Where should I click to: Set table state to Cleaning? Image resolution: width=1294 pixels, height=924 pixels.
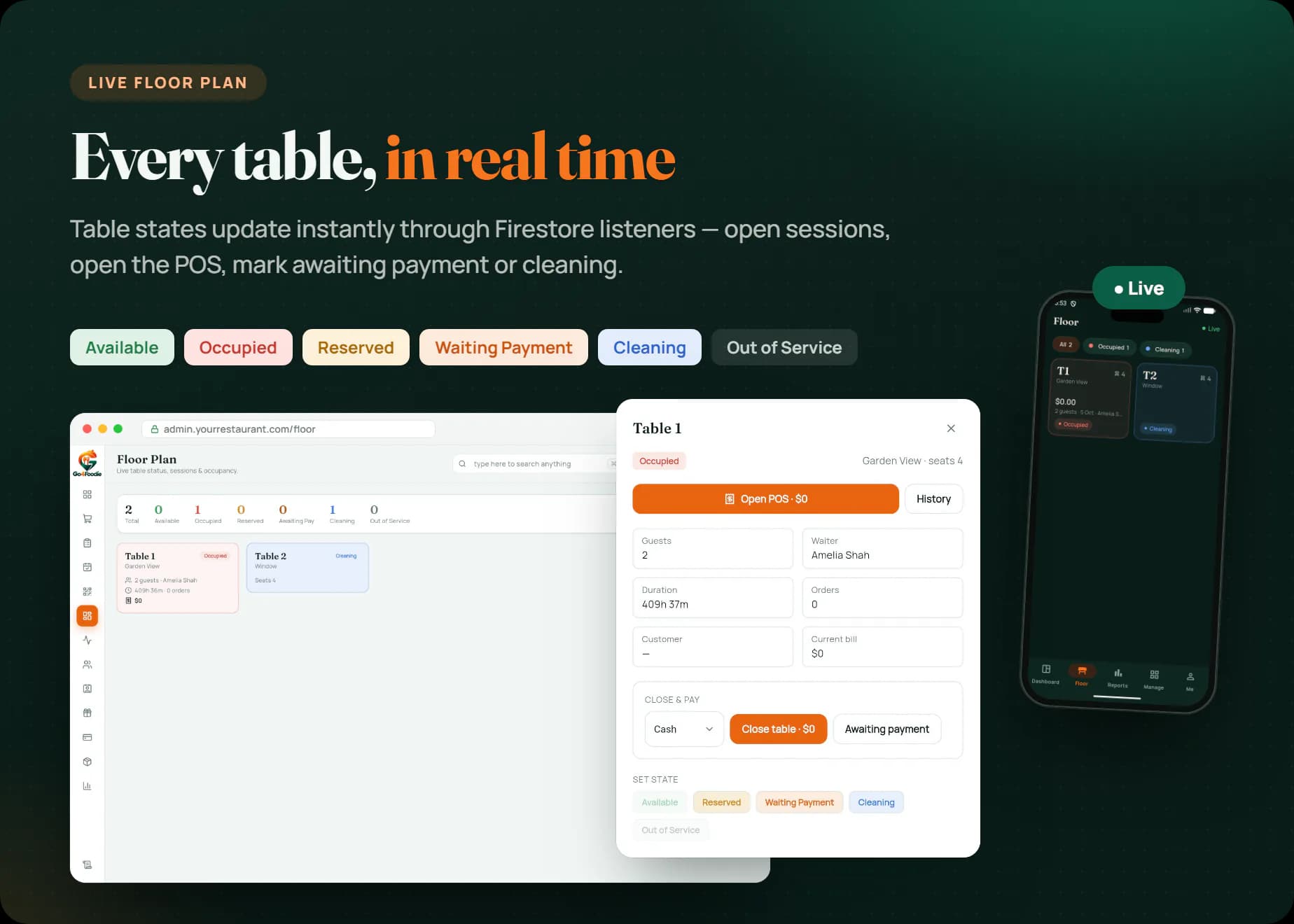pyautogui.click(x=876, y=802)
